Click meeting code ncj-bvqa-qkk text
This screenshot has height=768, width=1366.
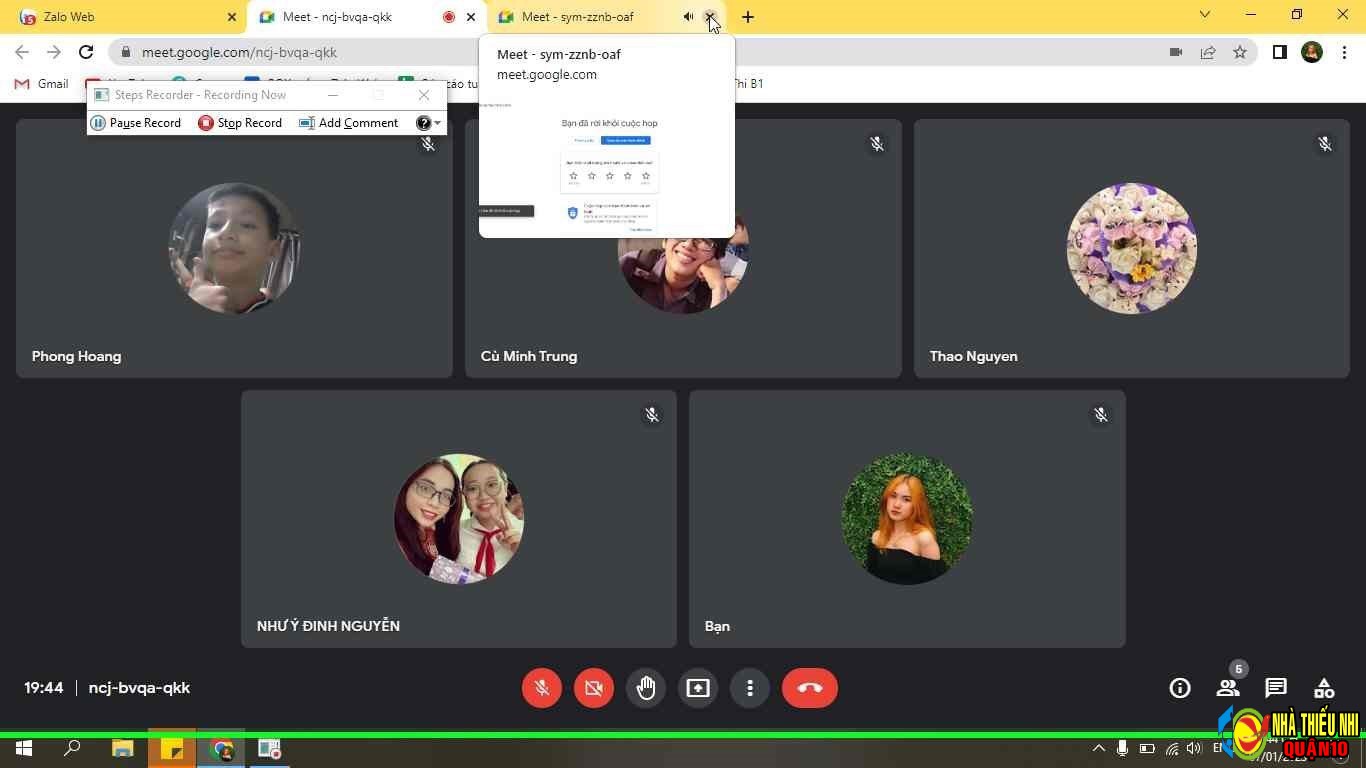pyautogui.click(x=139, y=688)
